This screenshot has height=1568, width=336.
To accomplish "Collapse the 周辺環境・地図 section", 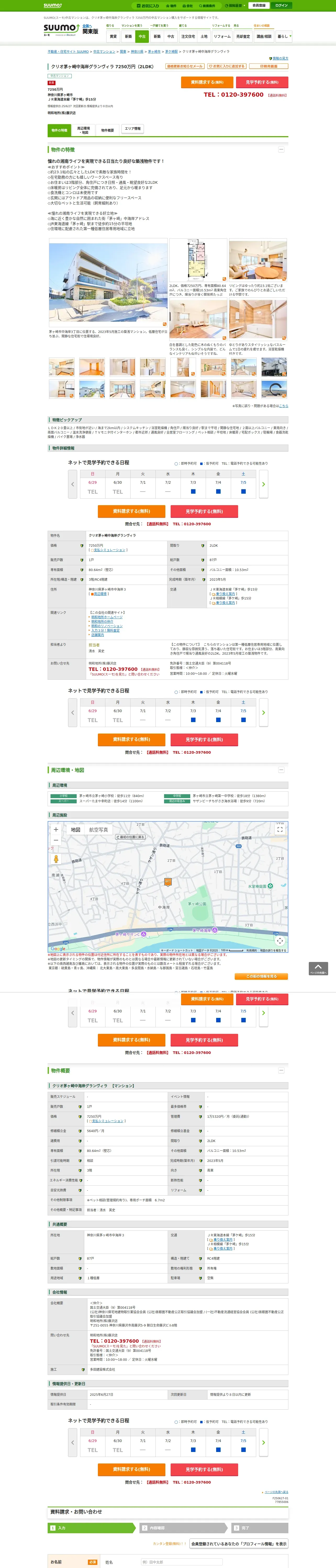I will (x=281, y=770).
